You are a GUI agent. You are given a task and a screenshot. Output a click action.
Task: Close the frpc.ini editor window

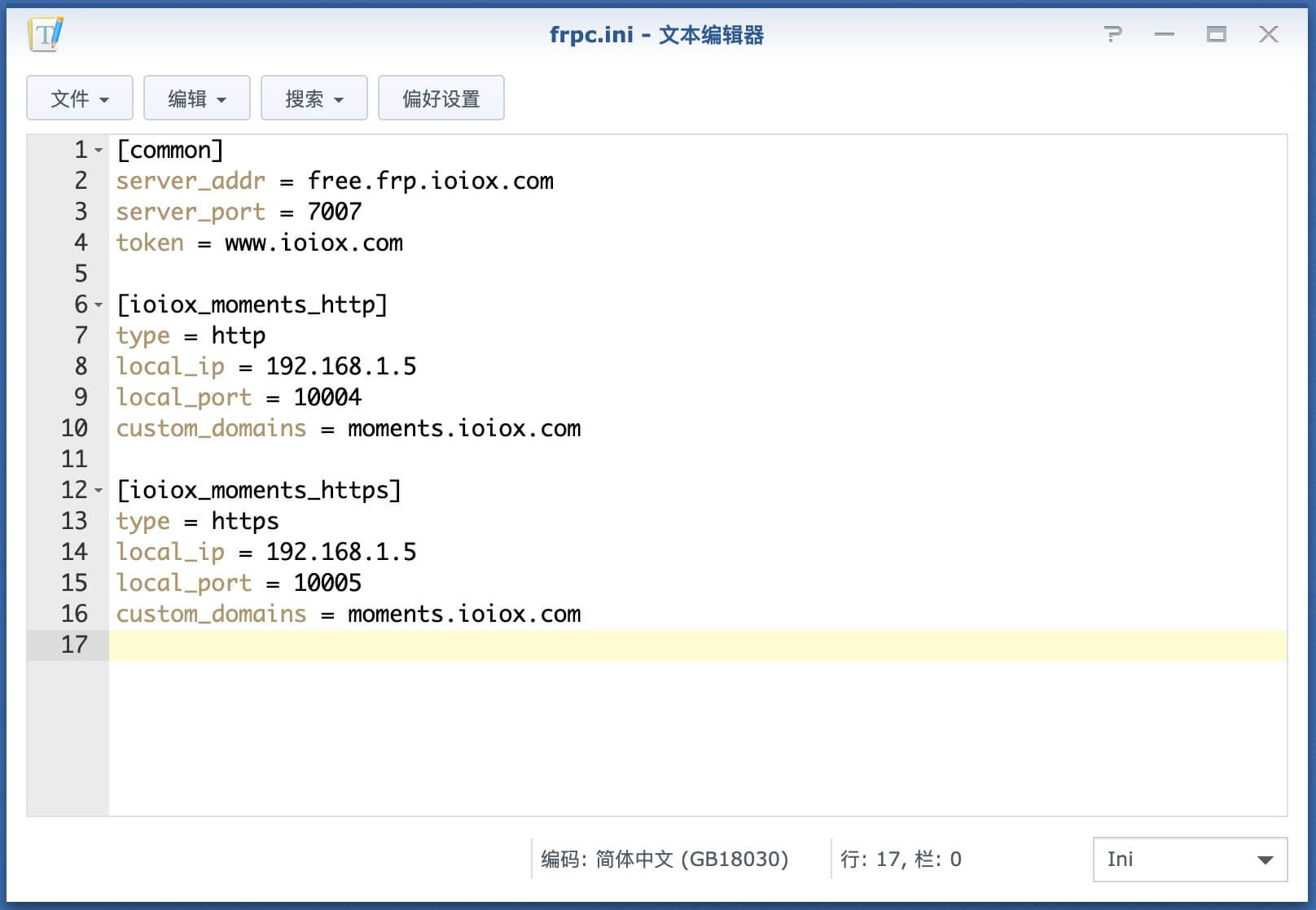pos(1269,34)
